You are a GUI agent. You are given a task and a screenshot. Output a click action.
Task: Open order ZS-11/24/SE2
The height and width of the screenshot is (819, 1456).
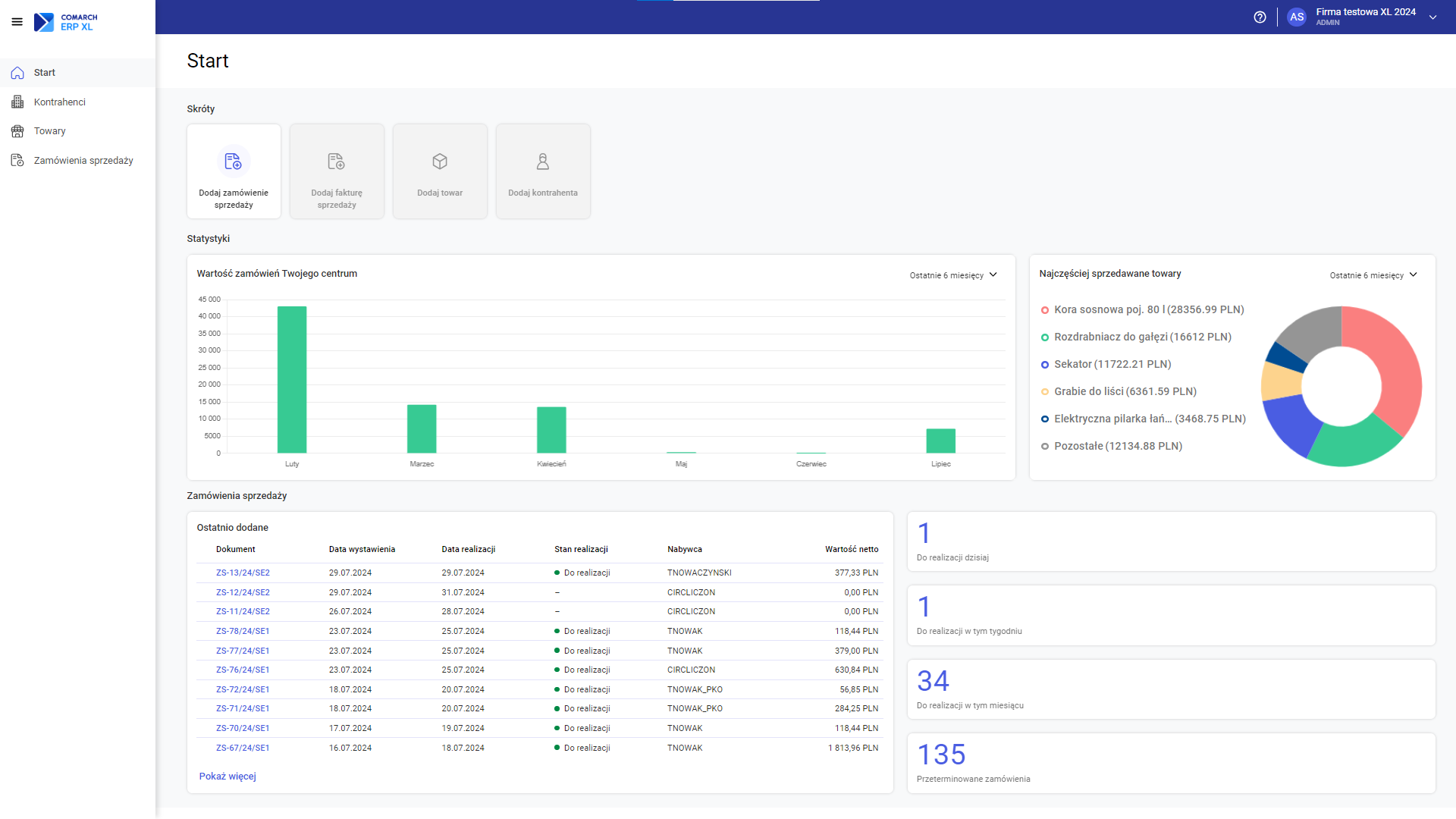tap(243, 612)
